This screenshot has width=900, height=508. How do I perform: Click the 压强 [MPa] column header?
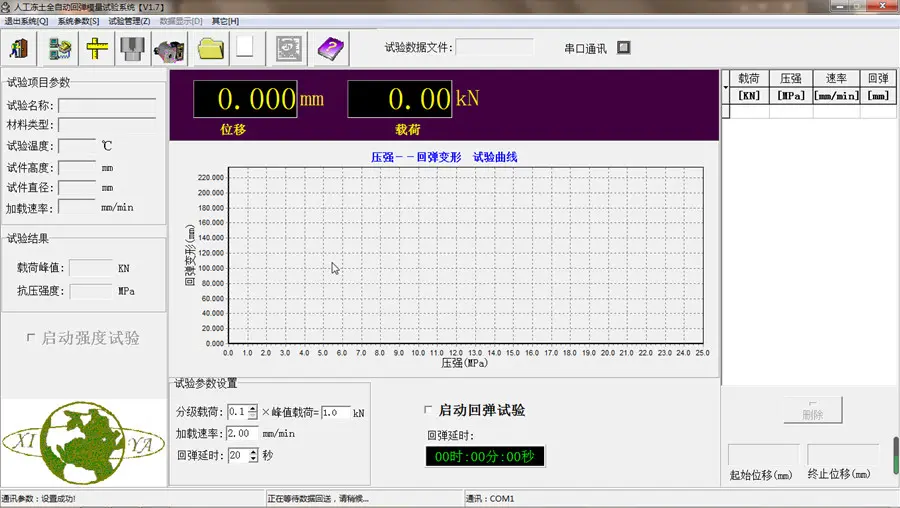coord(791,87)
